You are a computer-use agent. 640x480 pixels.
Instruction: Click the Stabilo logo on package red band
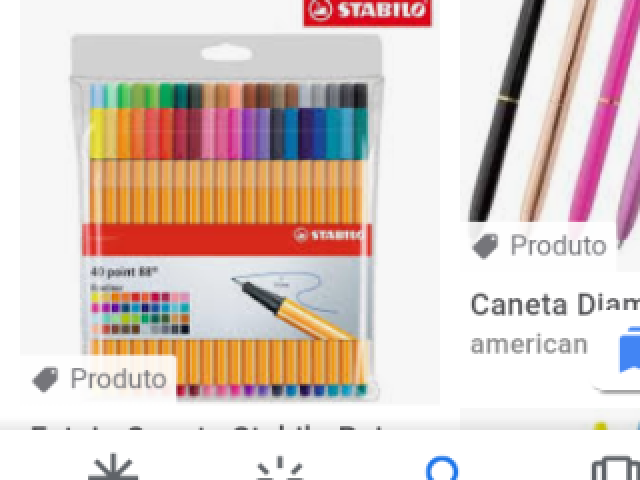(328, 236)
